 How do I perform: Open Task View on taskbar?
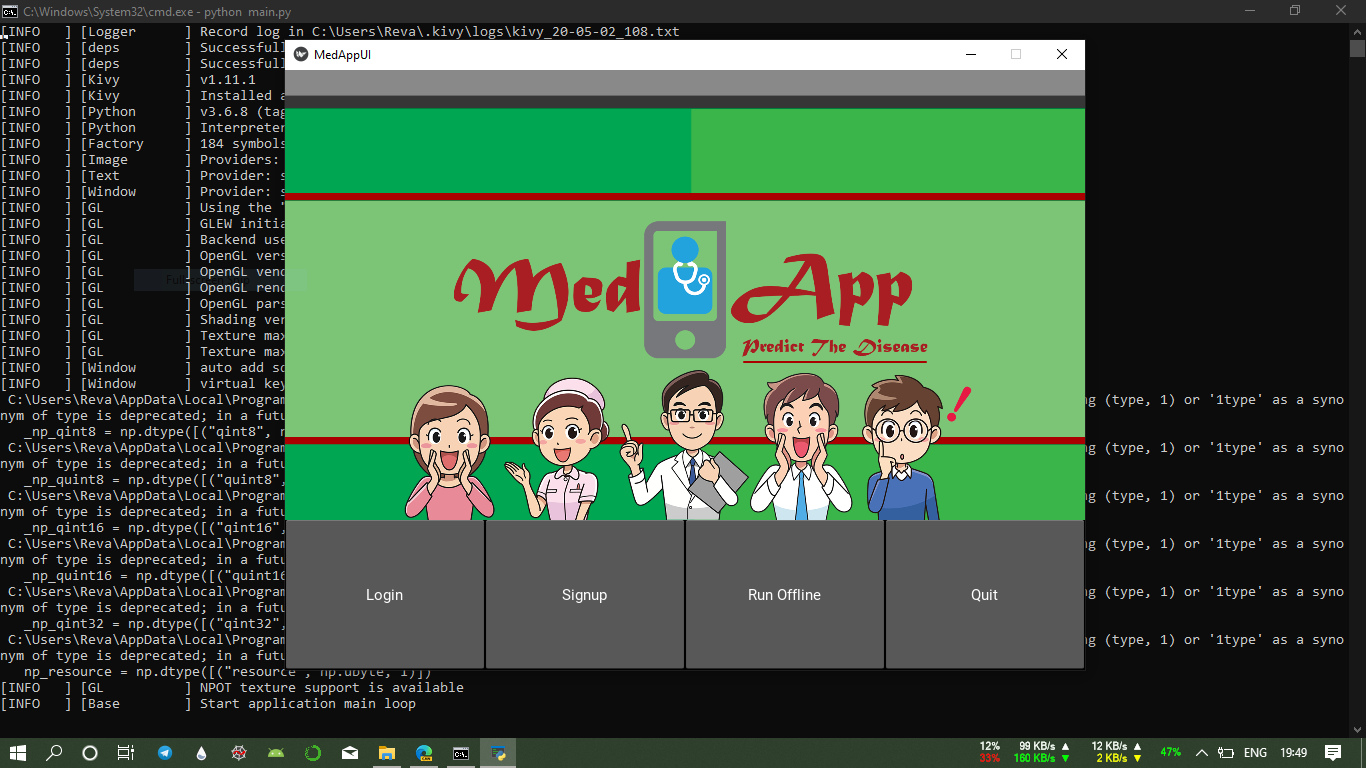coord(126,753)
